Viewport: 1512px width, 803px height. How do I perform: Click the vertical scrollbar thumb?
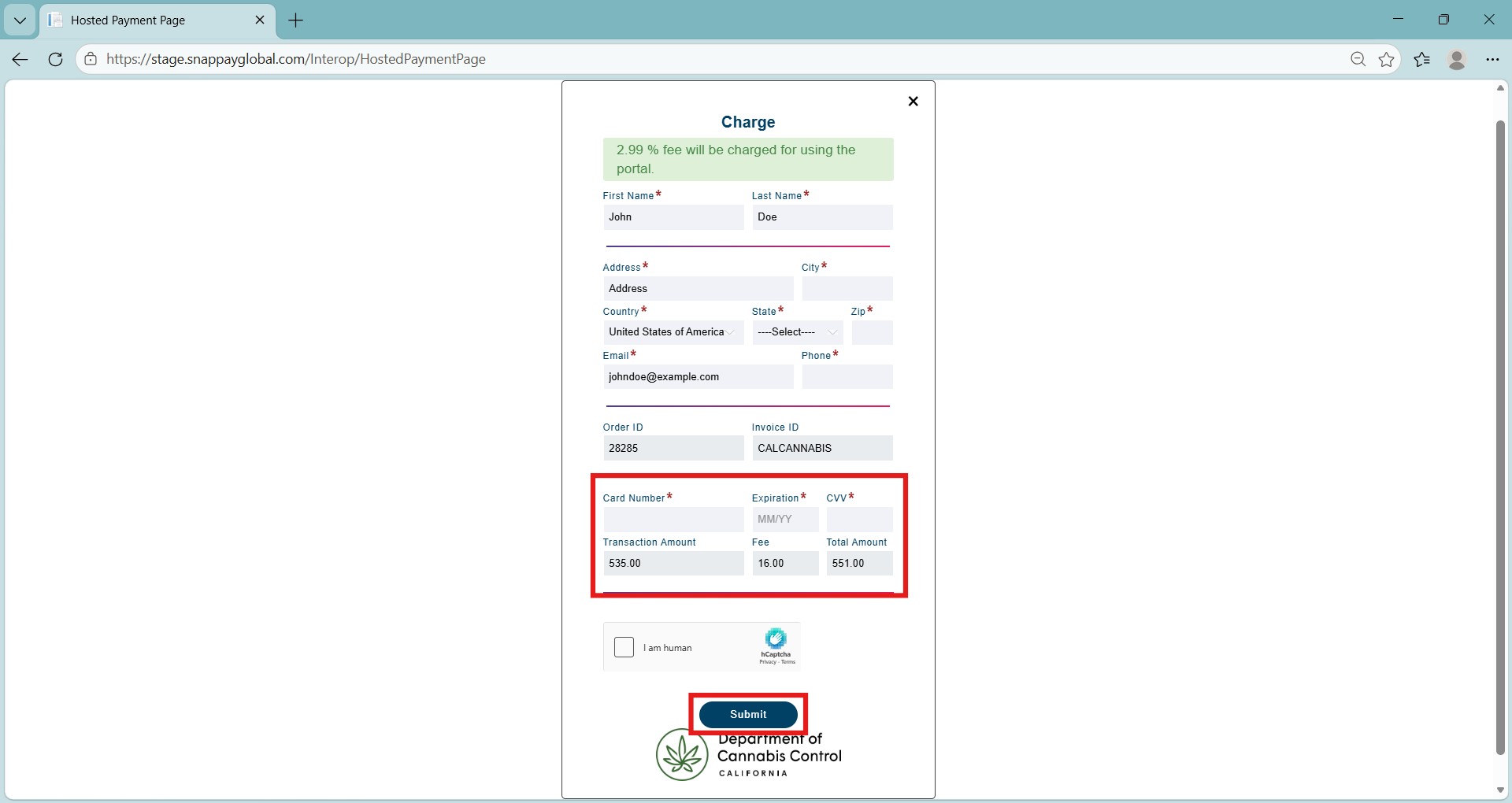point(1500,438)
